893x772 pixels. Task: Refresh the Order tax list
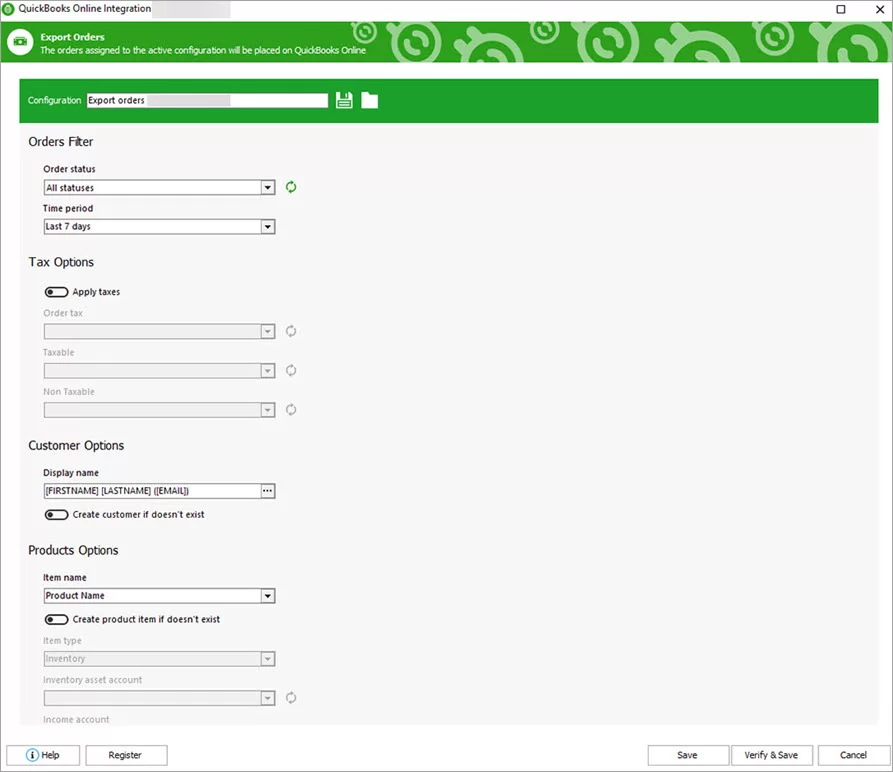[x=291, y=331]
